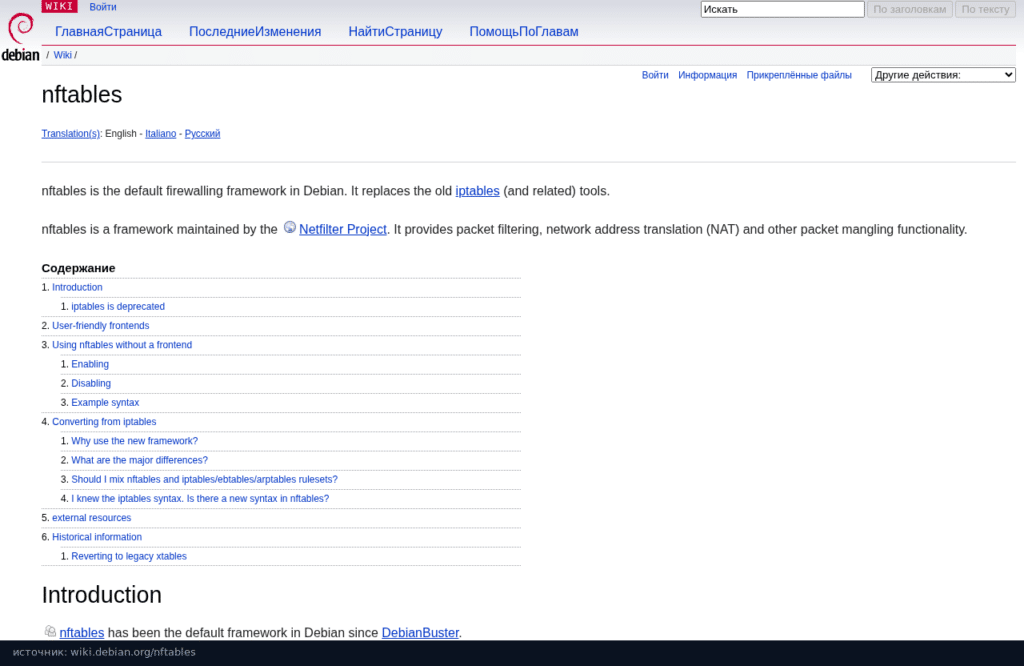Open Why use the new framework? entry
1024x666 pixels.
(x=135, y=441)
